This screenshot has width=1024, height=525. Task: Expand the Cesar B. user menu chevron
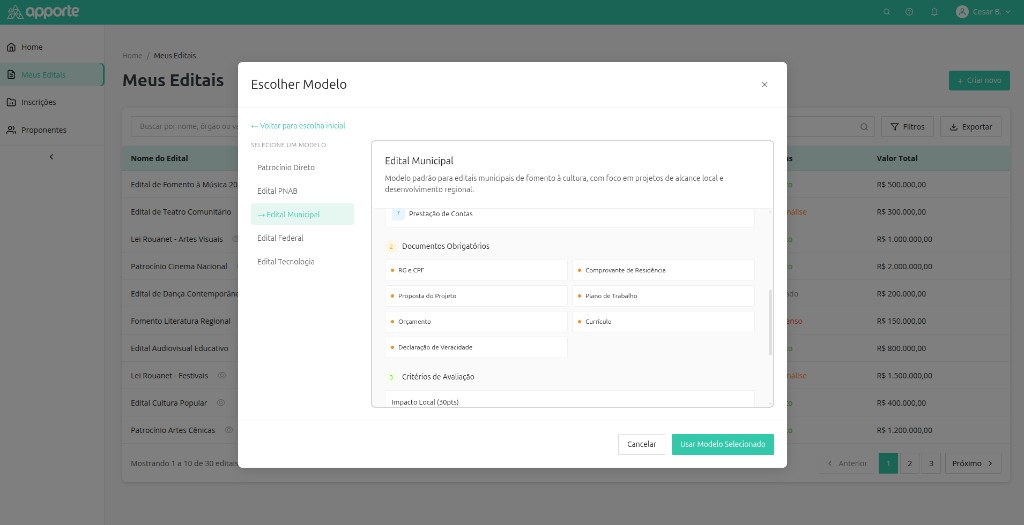click(1008, 12)
